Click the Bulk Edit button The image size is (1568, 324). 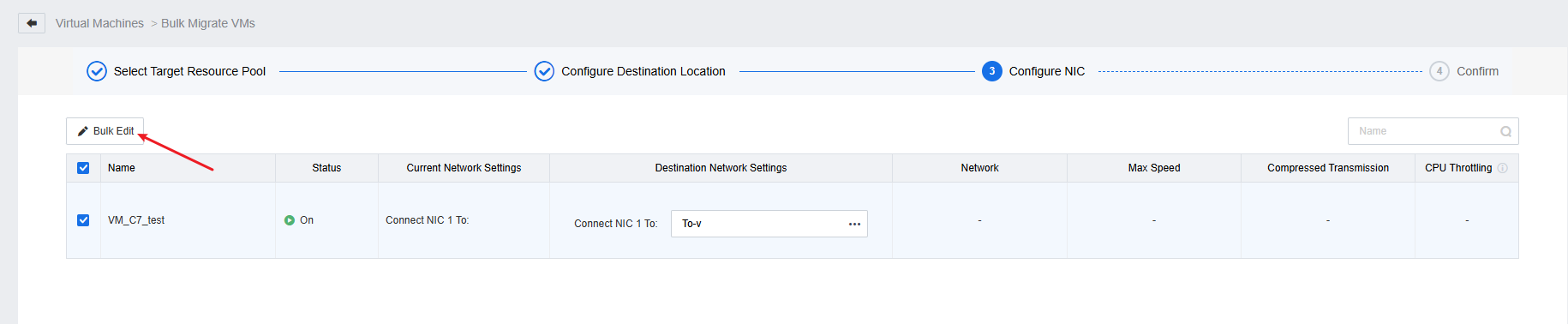[x=105, y=131]
